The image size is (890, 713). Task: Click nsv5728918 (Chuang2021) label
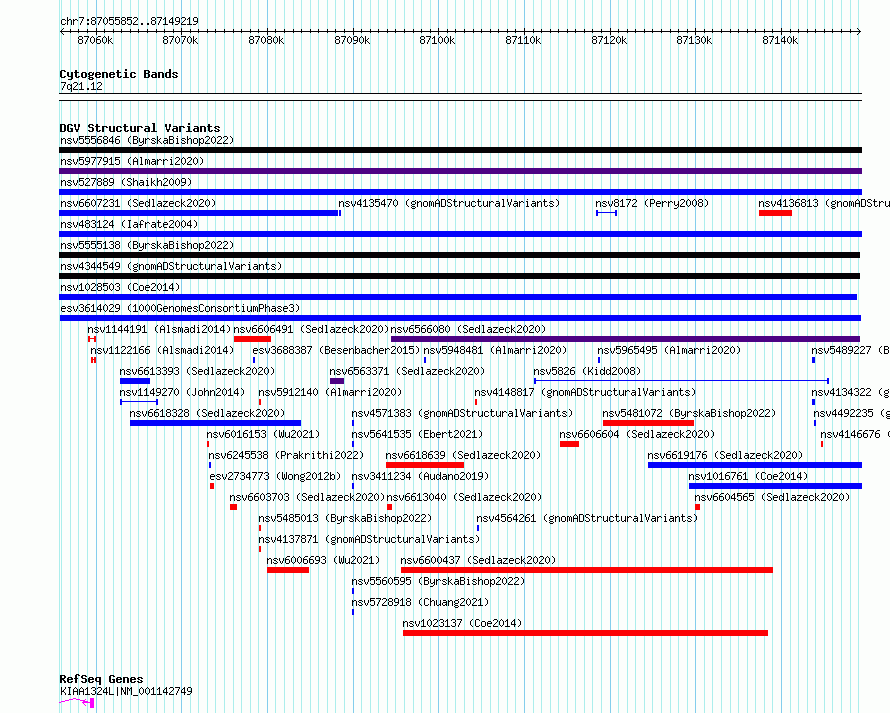point(420,602)
